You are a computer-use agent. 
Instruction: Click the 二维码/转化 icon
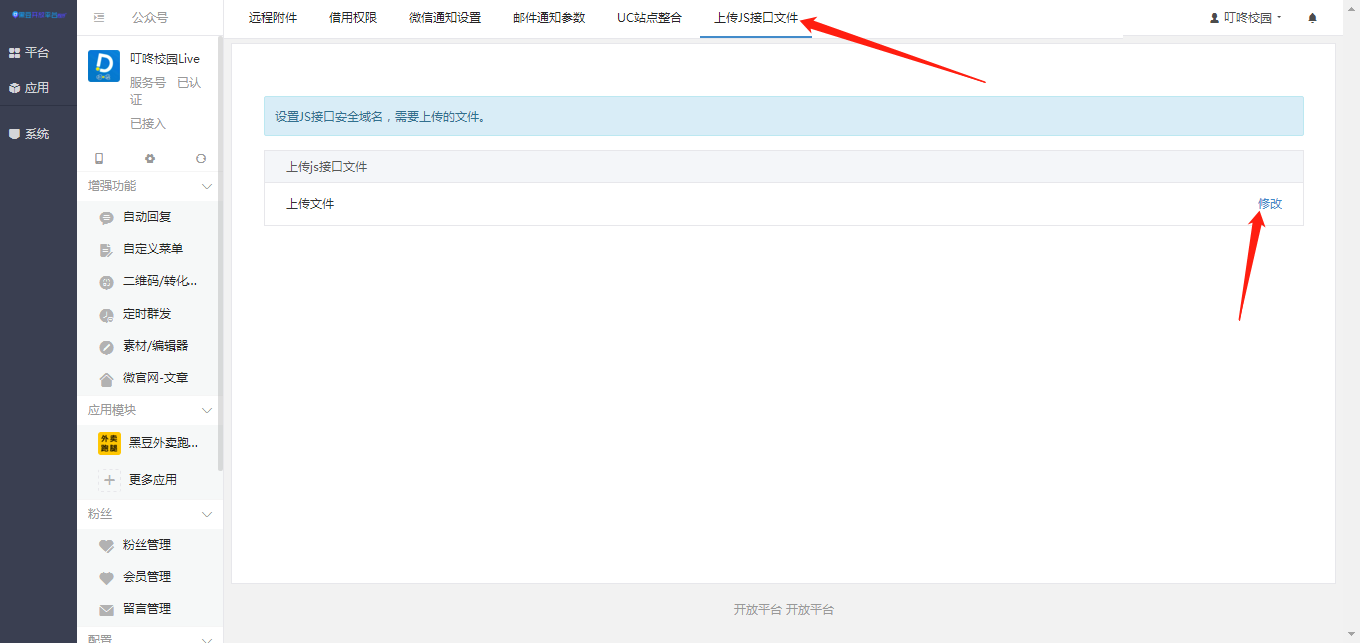(x=107, y=282)
